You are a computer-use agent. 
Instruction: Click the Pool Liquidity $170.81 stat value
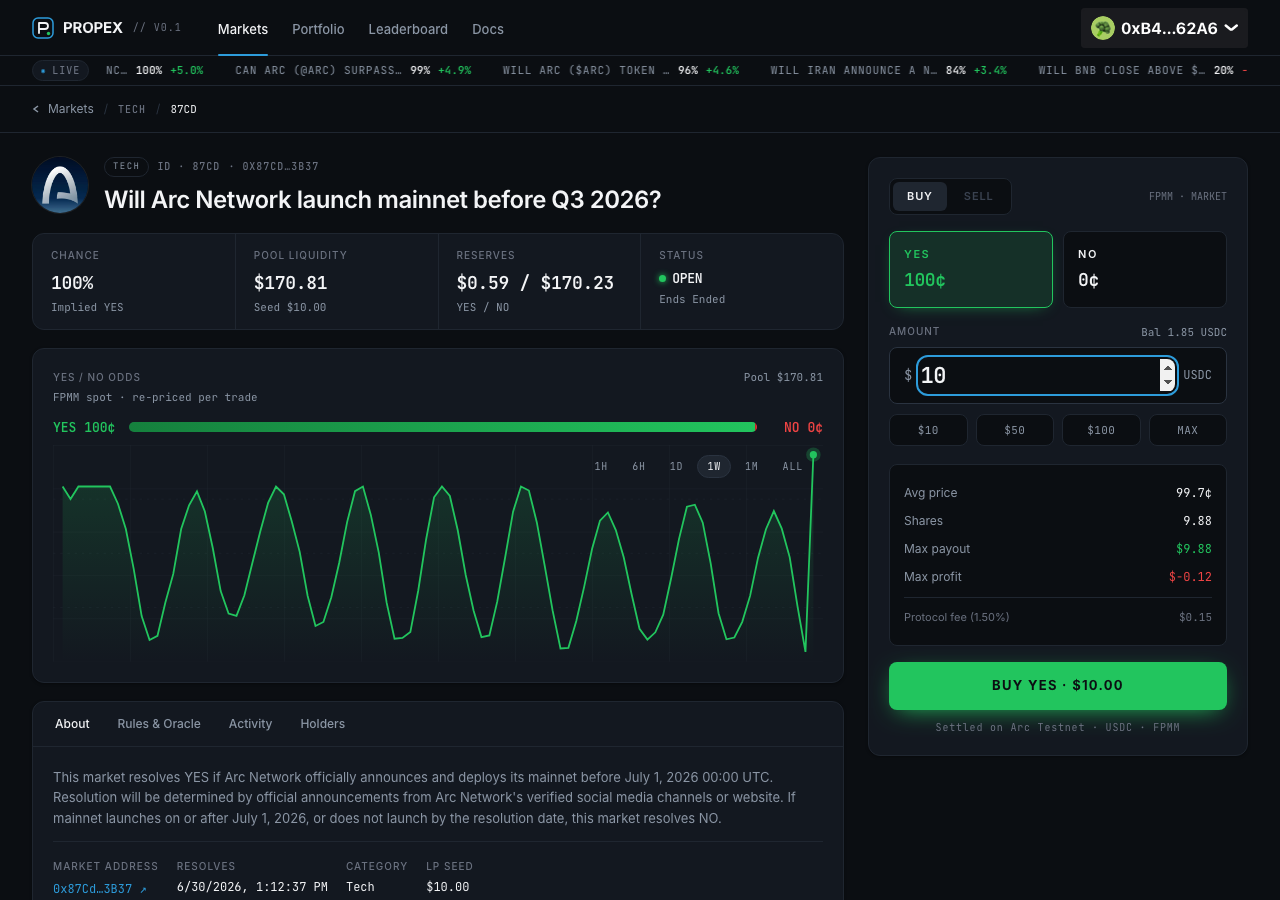tap(291, 283)
